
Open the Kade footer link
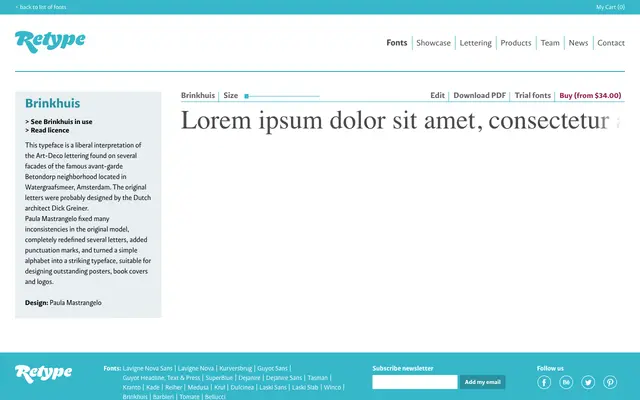(153, 387)
